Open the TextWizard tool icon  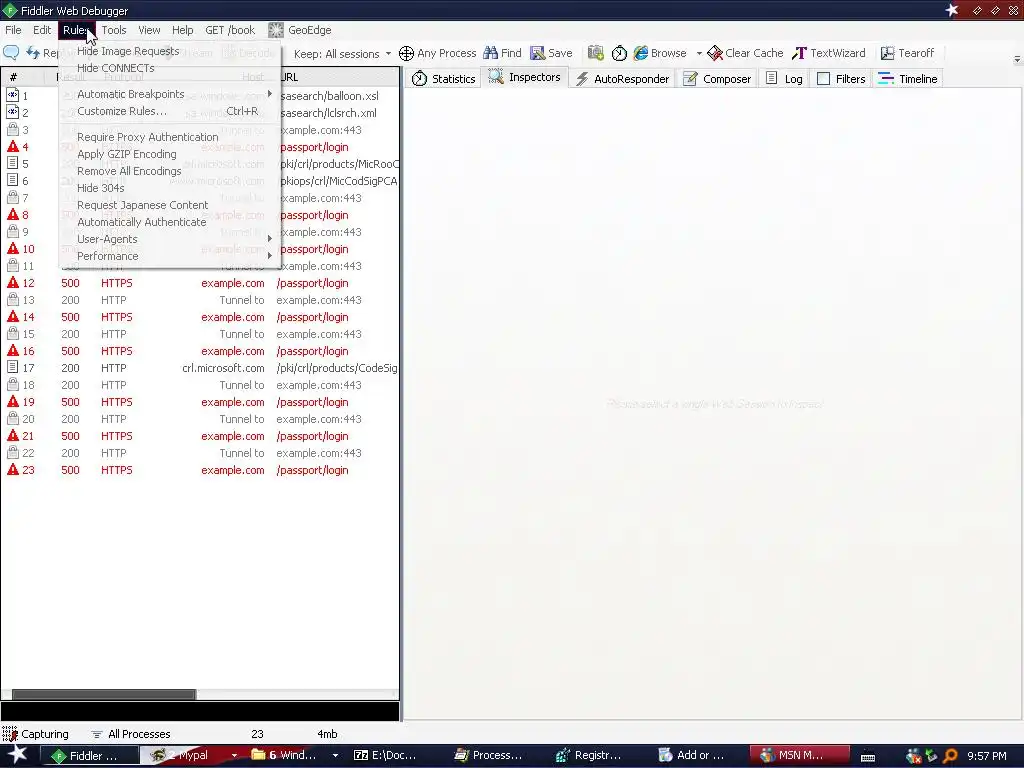[x=799, y=53]
